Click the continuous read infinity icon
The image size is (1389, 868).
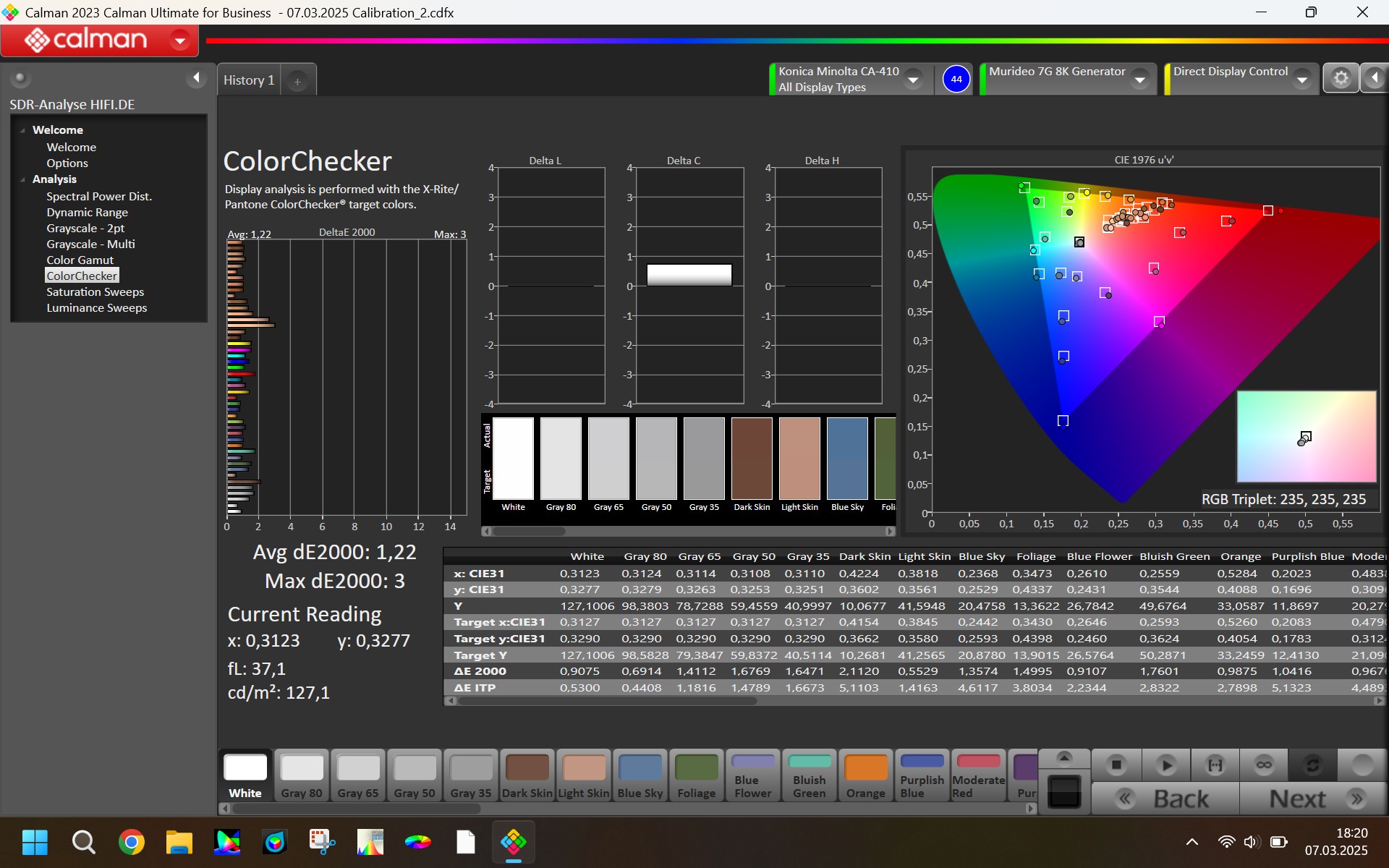(1264, 765)
